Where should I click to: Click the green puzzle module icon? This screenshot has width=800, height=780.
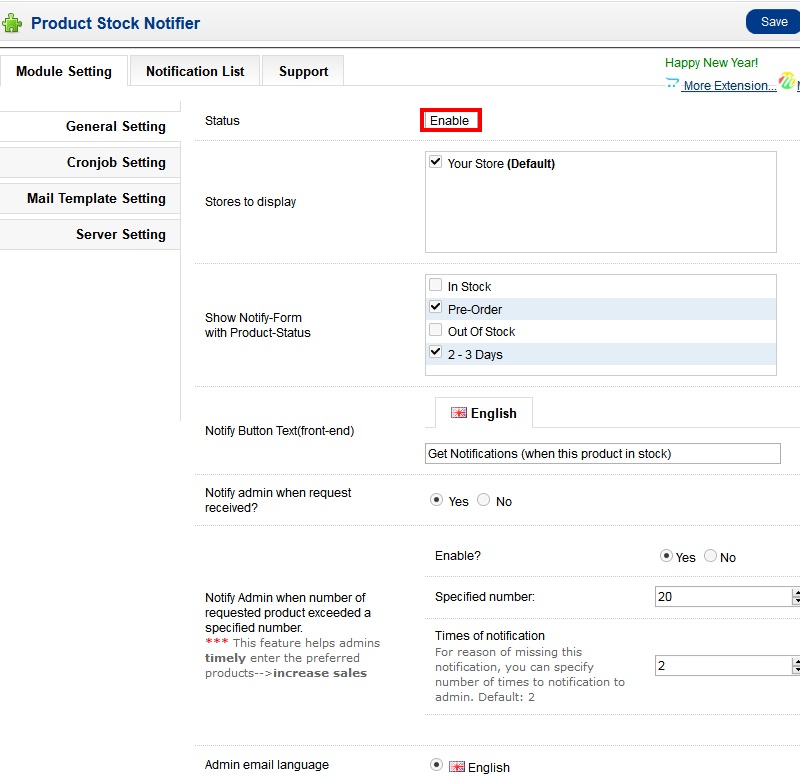pyautogui.click(x=12, y=23)
